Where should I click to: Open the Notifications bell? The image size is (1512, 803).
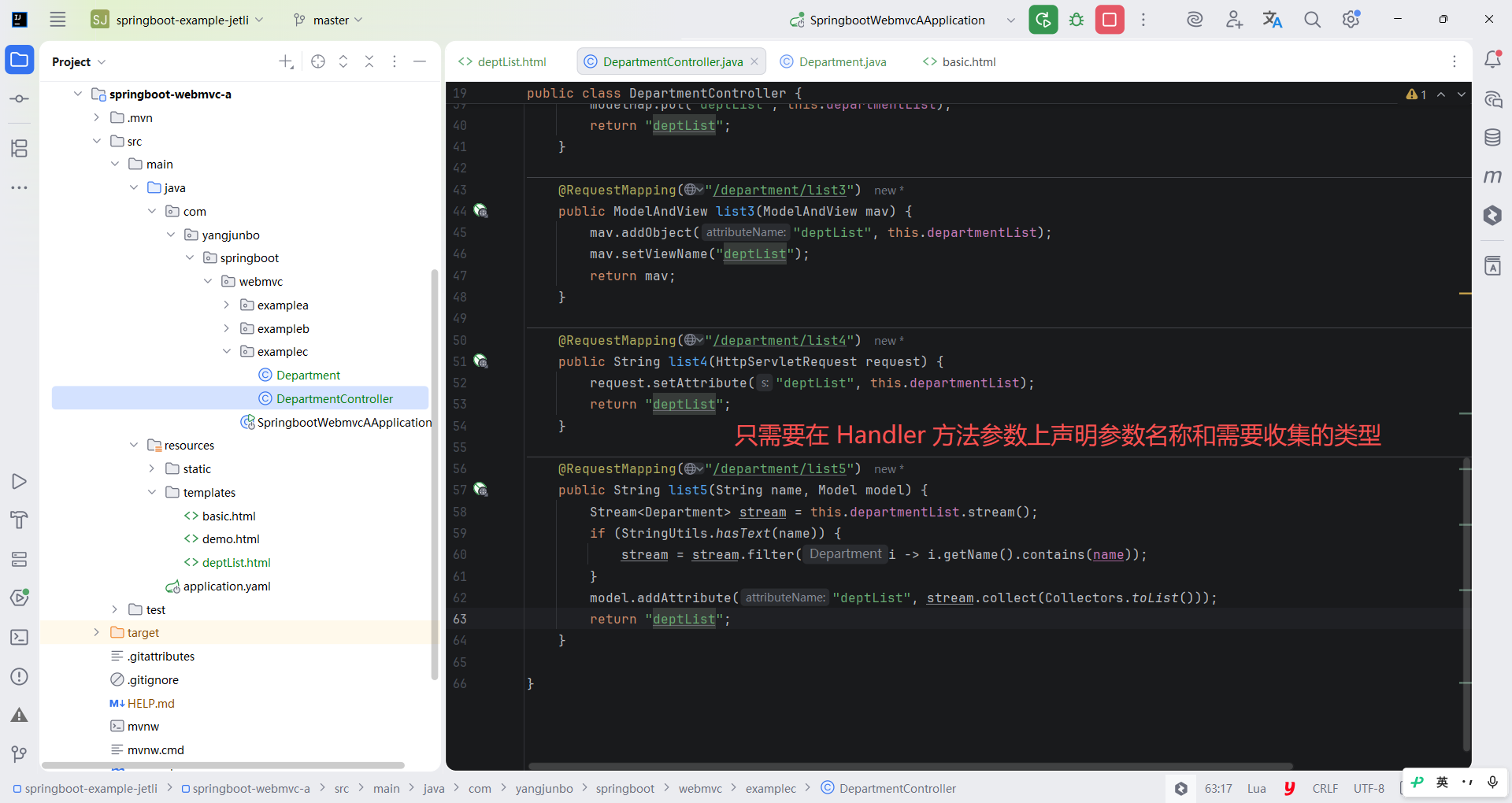click(1492, 60)
